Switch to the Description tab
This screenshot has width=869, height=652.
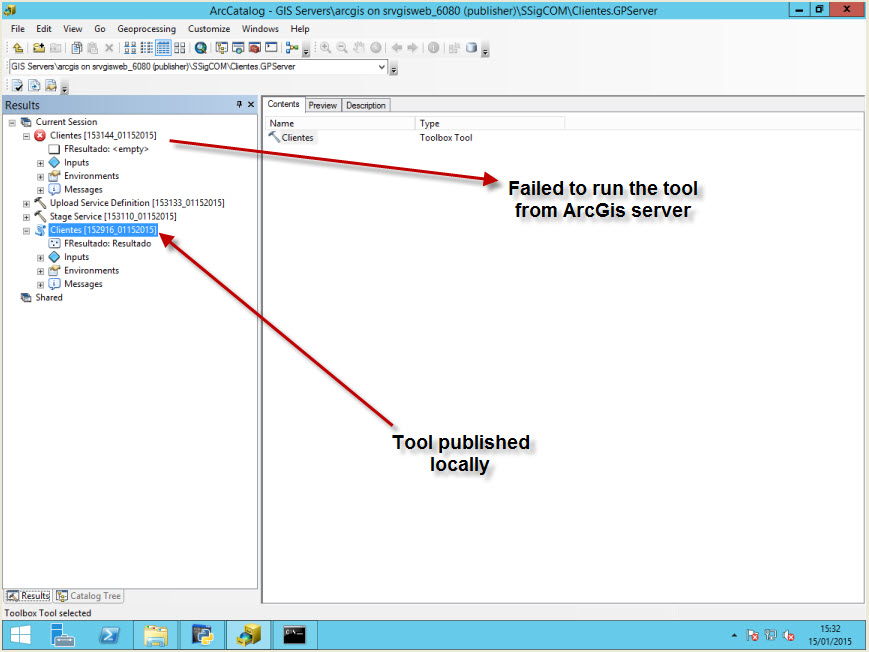click(x=366, y=105)
